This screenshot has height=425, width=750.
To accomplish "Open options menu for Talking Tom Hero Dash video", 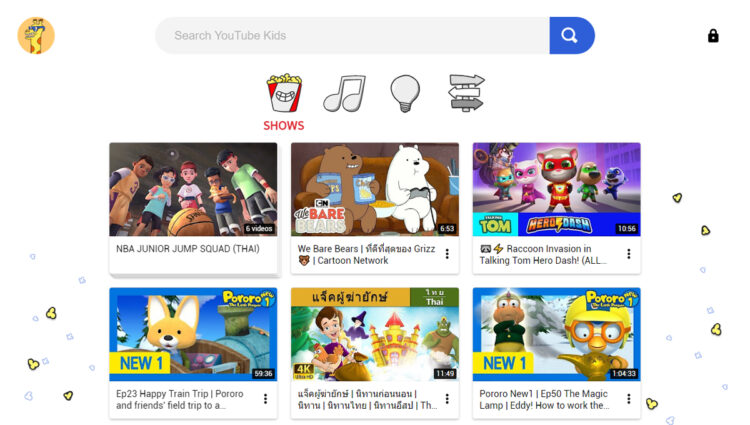I will (629, 254).
